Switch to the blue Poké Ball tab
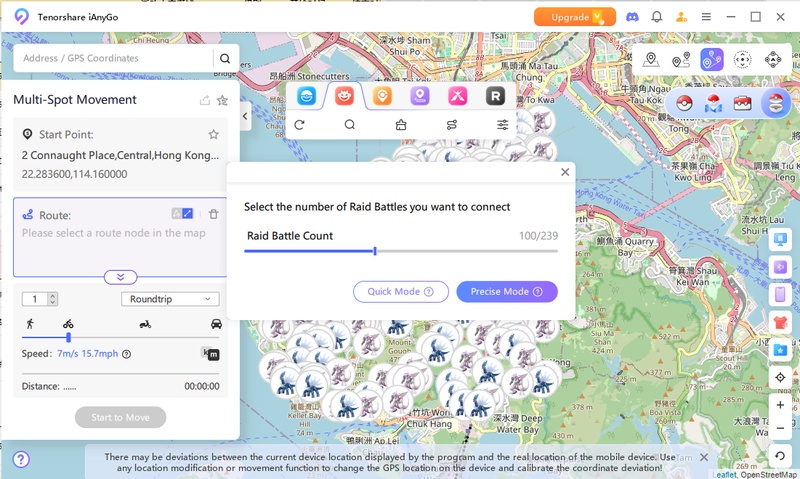800x479 pixels. click(307, 96)
